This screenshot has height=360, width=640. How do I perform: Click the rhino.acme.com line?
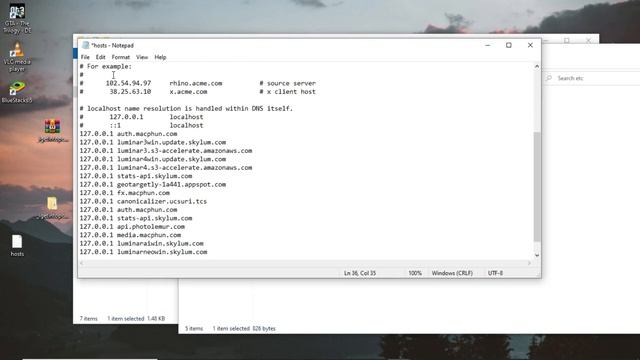(x=198, y=83)
